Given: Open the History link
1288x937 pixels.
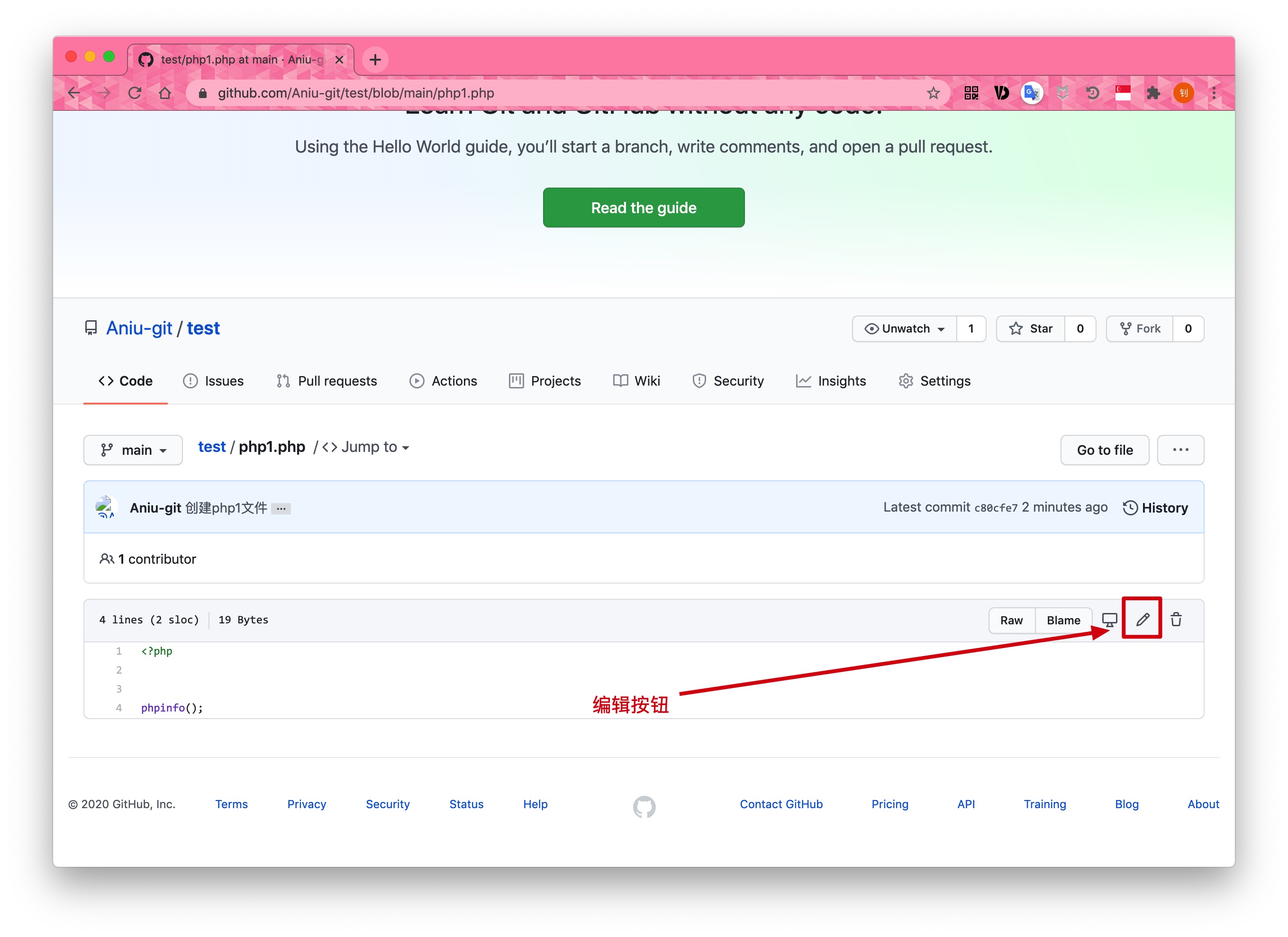Looking at the screenshot, I should [x=1155, y=507].
